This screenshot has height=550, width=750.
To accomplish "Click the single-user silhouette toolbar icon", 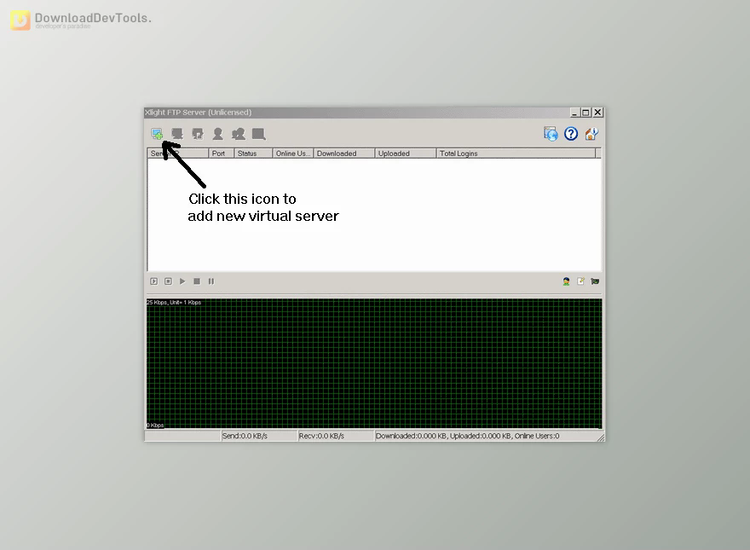I will tap(217, 134).
